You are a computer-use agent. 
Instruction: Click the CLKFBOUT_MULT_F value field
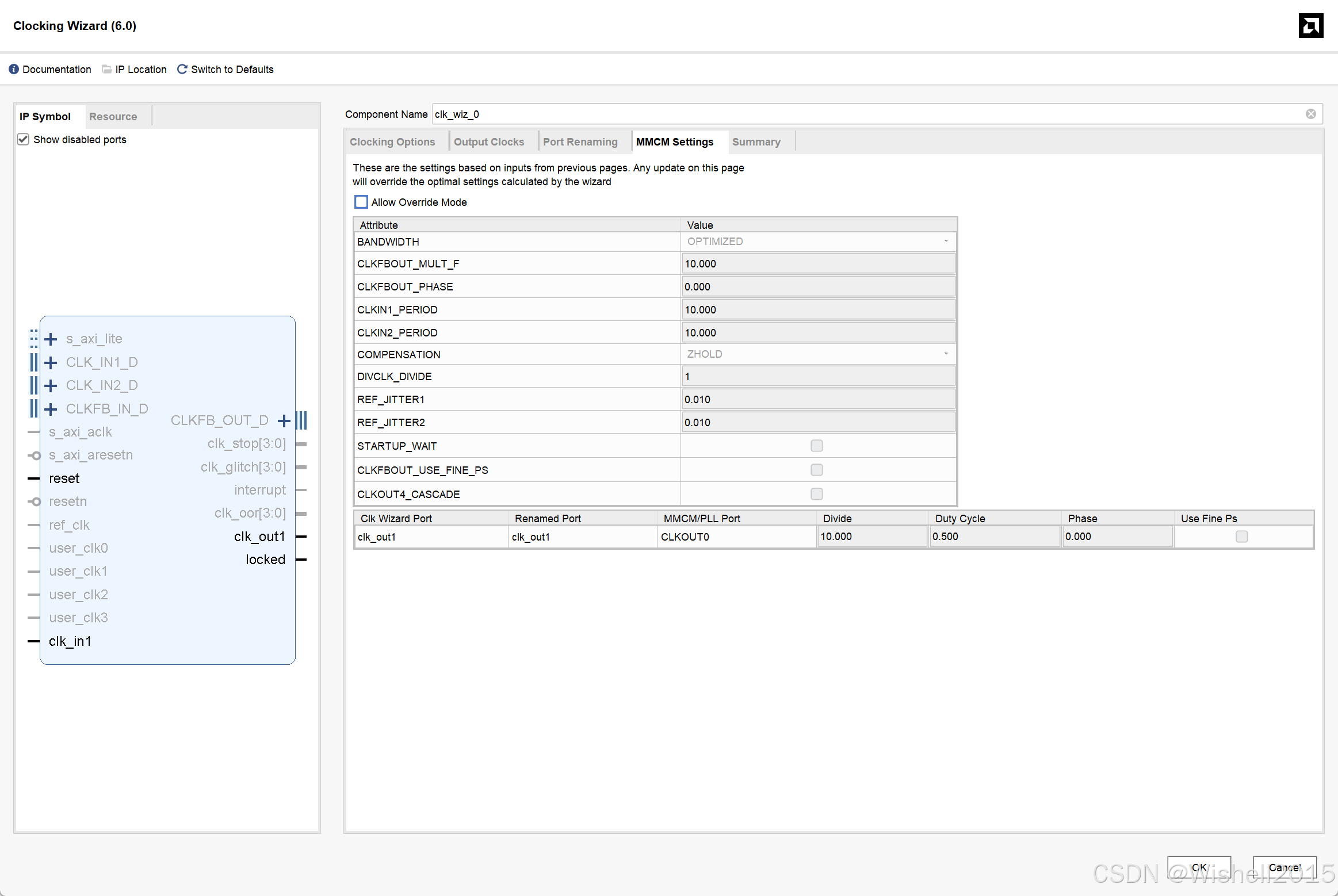click(x=818, y=264)
